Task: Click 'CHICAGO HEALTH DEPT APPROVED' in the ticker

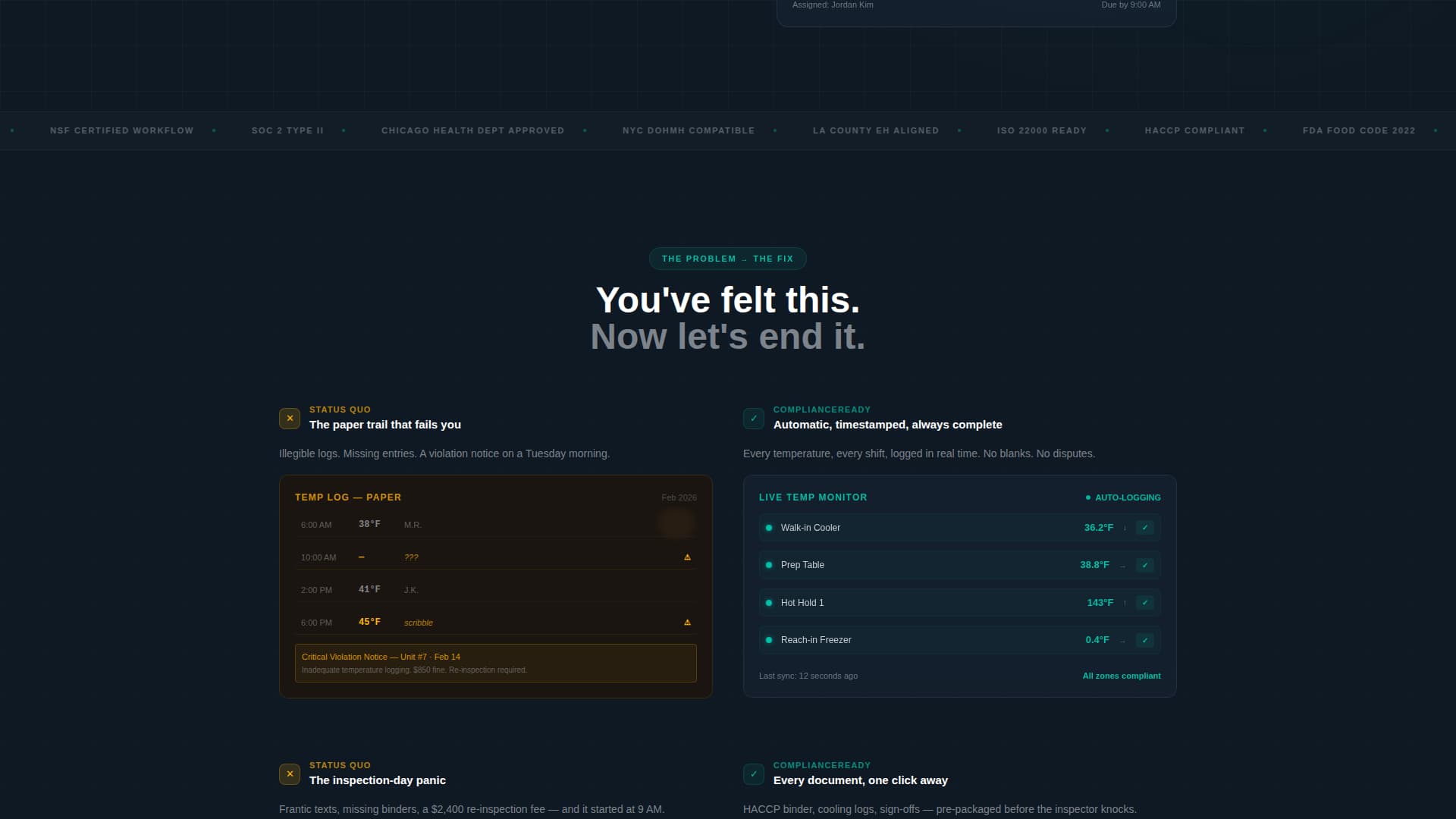Action: (x=473, y=130)
